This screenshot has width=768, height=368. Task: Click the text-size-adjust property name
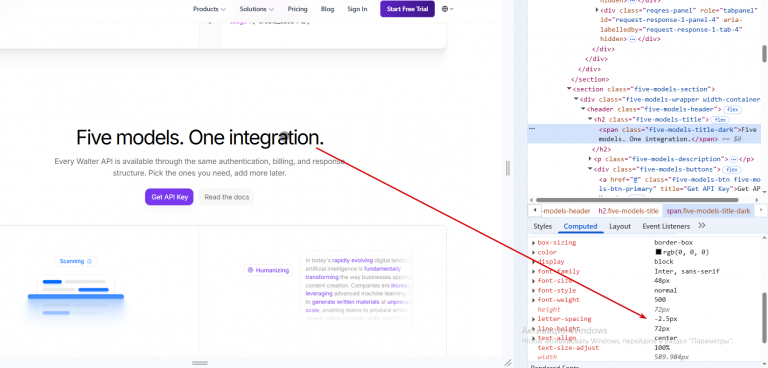568,348
